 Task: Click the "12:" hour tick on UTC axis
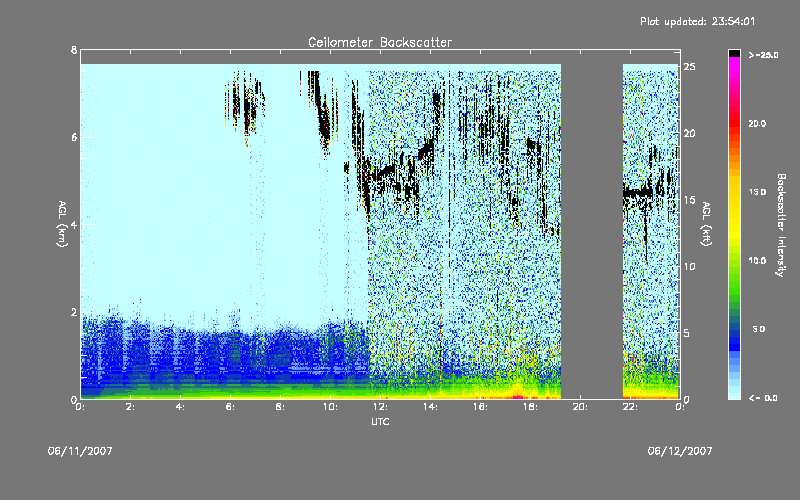tap(380, 407)
